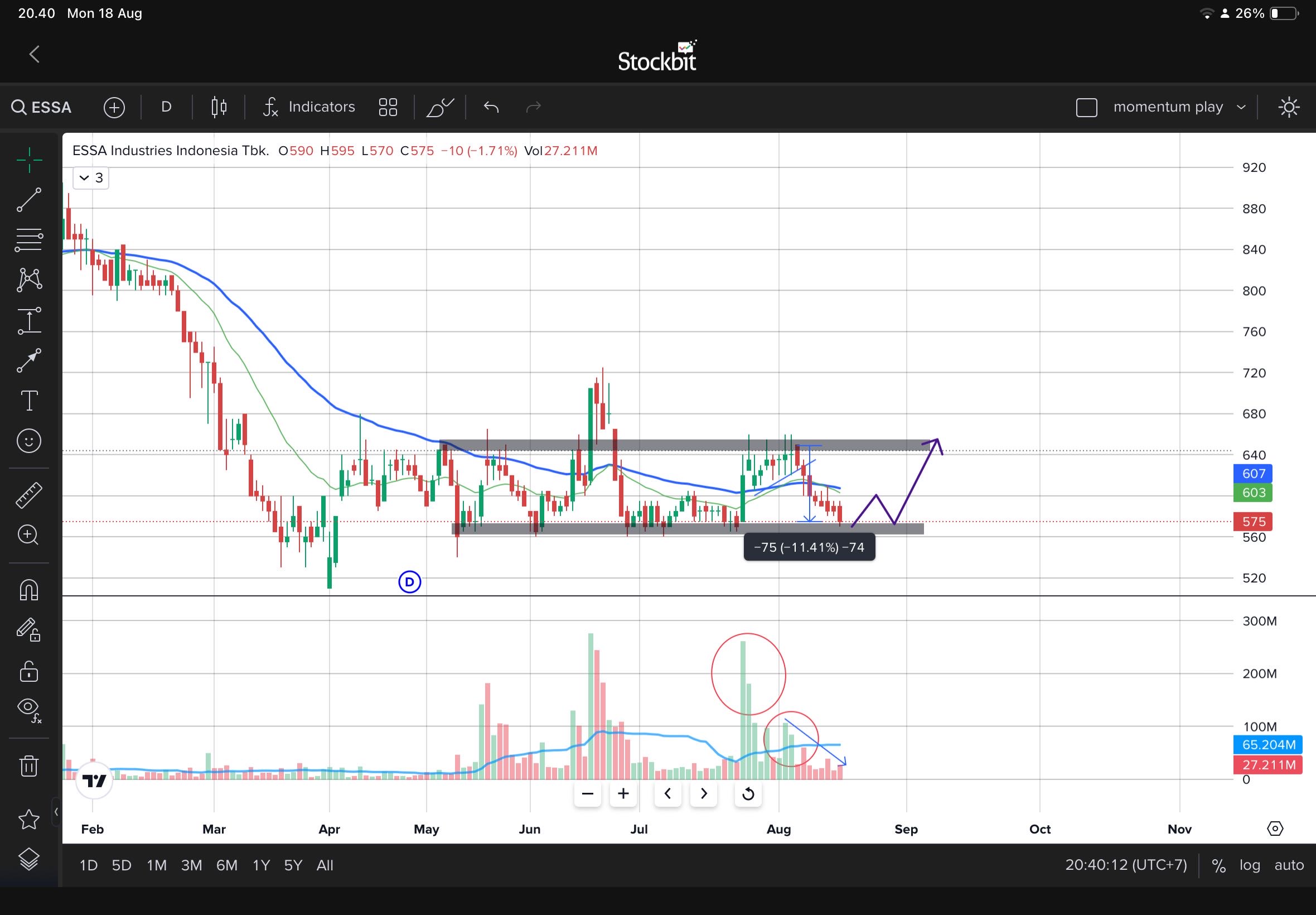Toggle magnet mode snapping
Viewport: 1316px width, 915px height.
point(28,590)
